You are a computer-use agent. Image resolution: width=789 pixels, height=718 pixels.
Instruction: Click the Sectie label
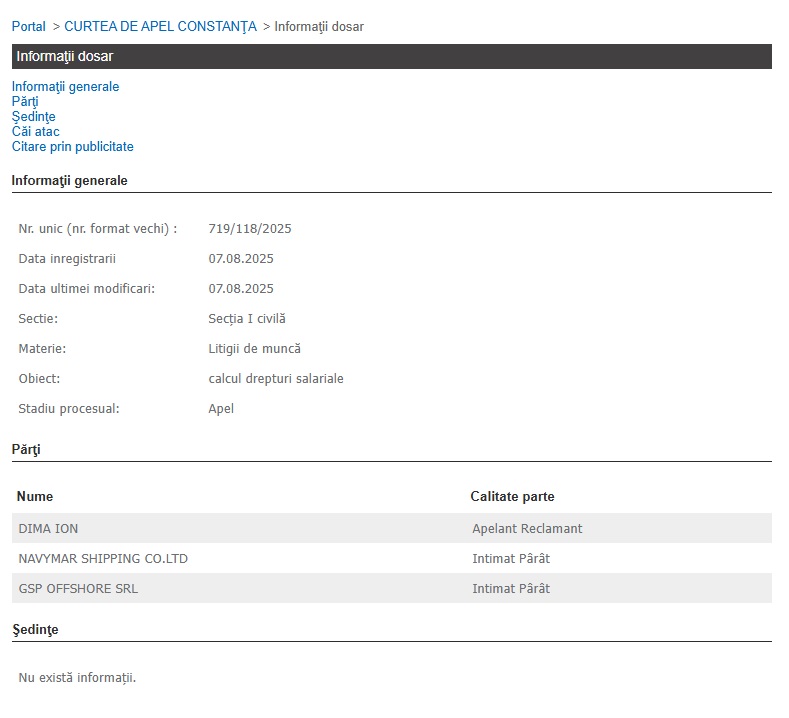pos(38,318)
